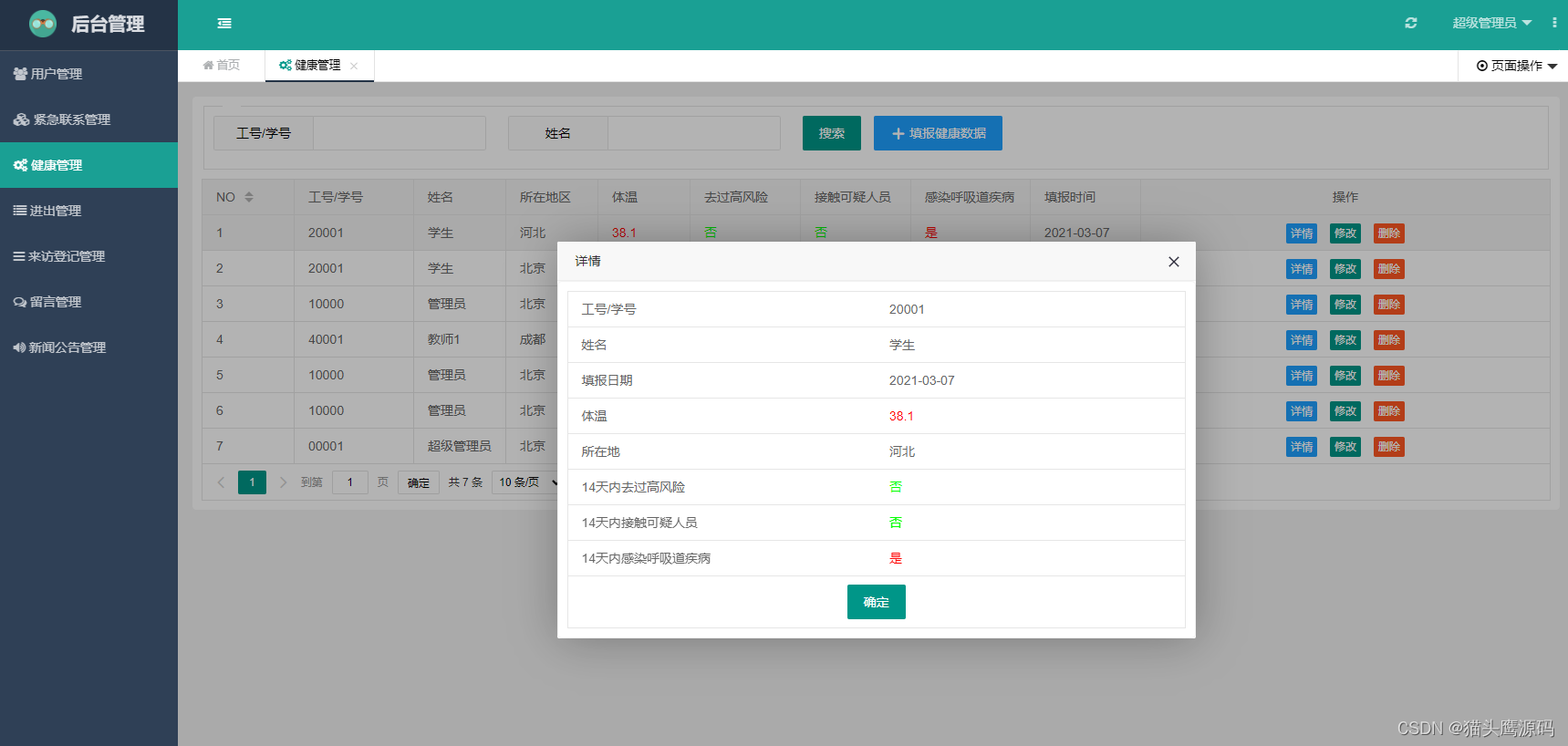Open the vertical three-dot more menu
This screenshot has height=746, width=1568.
click(x=1554, y=23)
